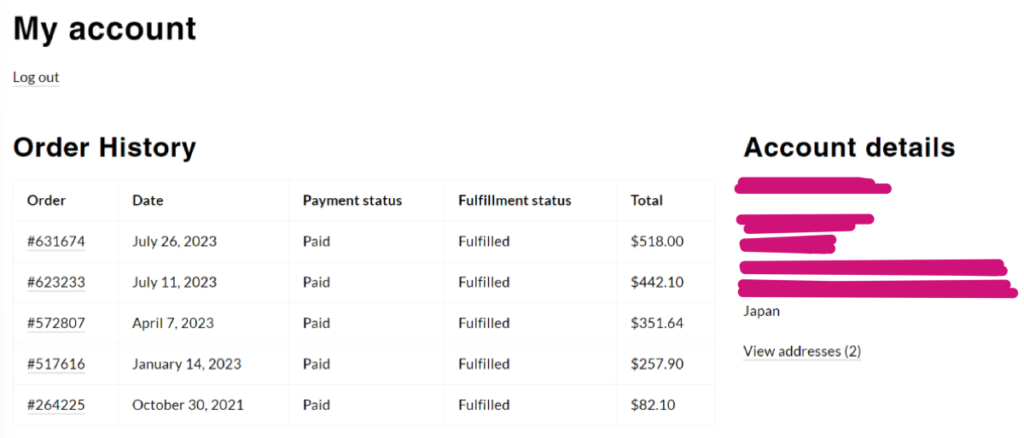Screen dimensions: 1024x438
Task: Click the Order column header
Action: click(x=46, y=200)
